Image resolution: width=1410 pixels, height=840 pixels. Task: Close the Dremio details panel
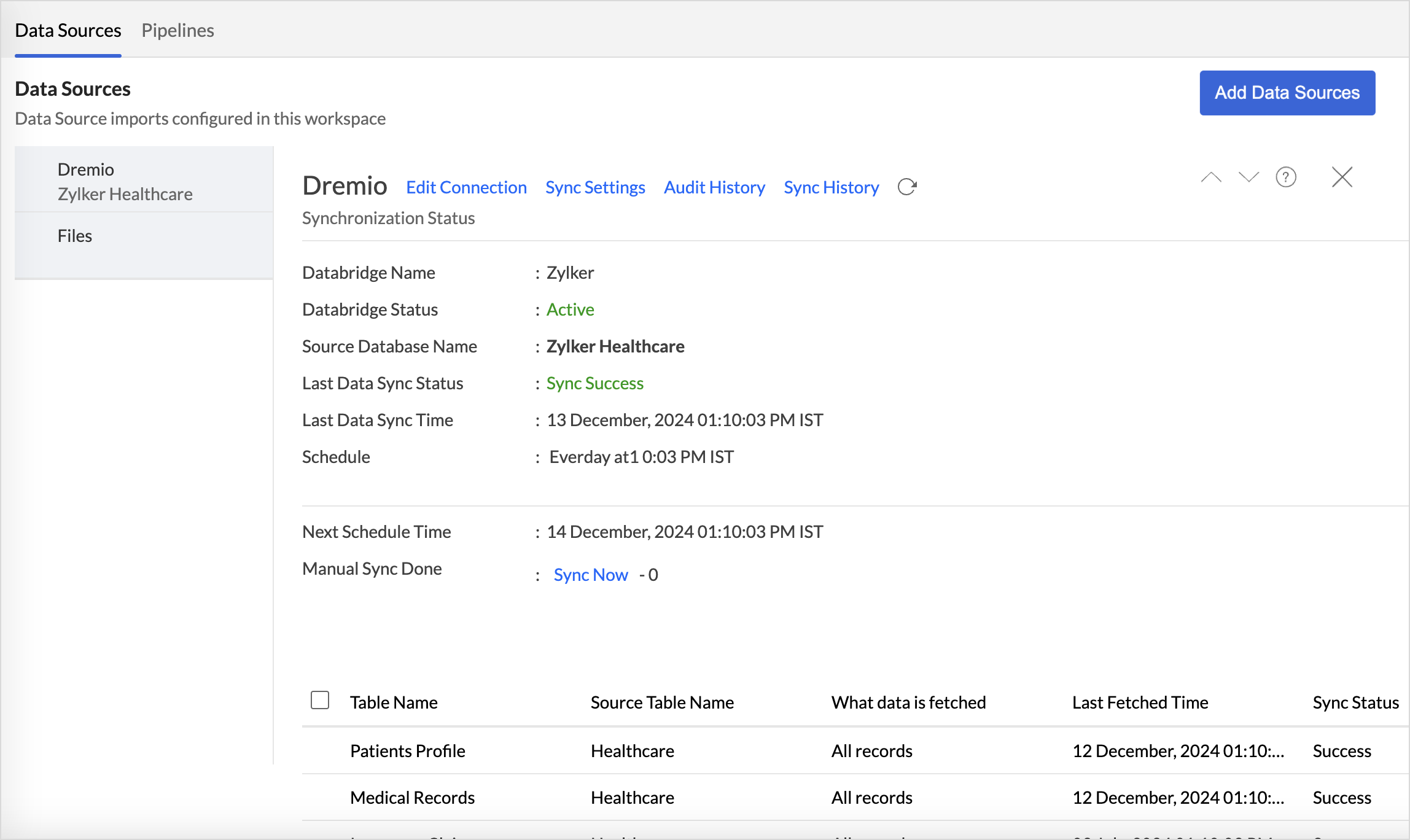coord(1342,177)
